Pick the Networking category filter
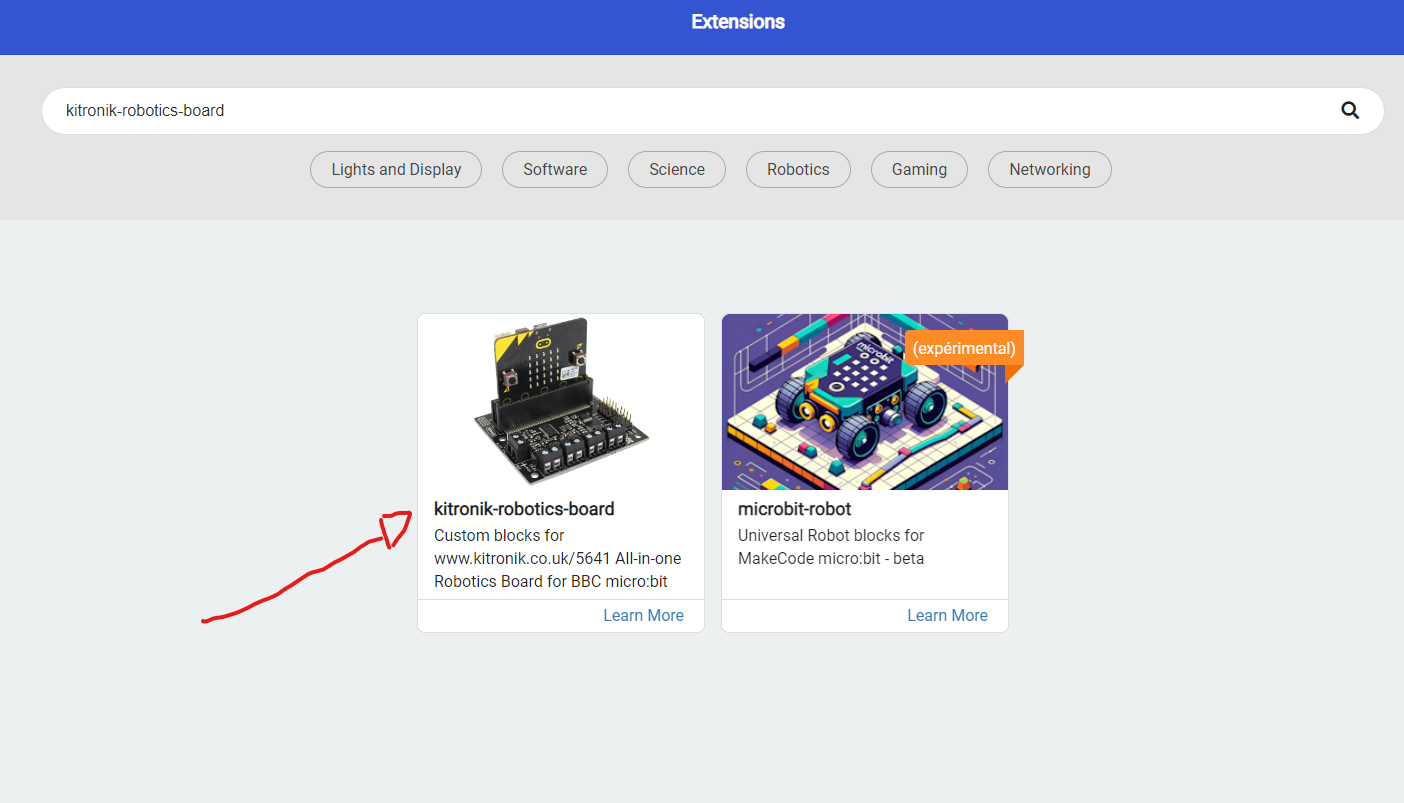 (1049, 170)
